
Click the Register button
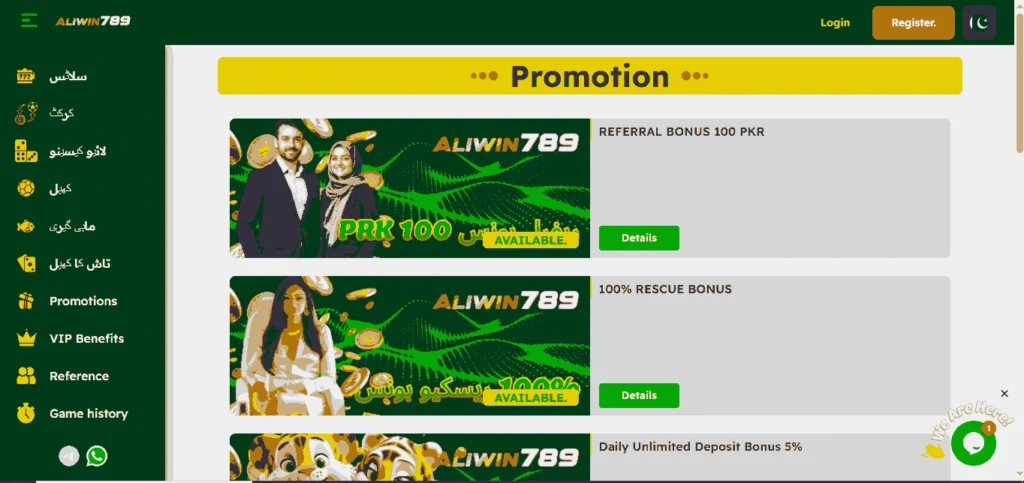tap(913, 23)
